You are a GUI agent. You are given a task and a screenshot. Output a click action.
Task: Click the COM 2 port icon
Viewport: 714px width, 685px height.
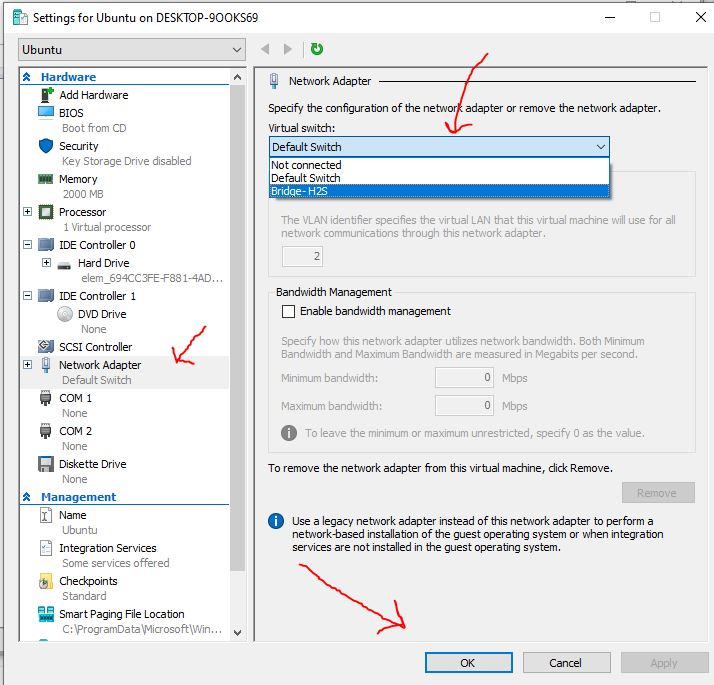[46, 431]
